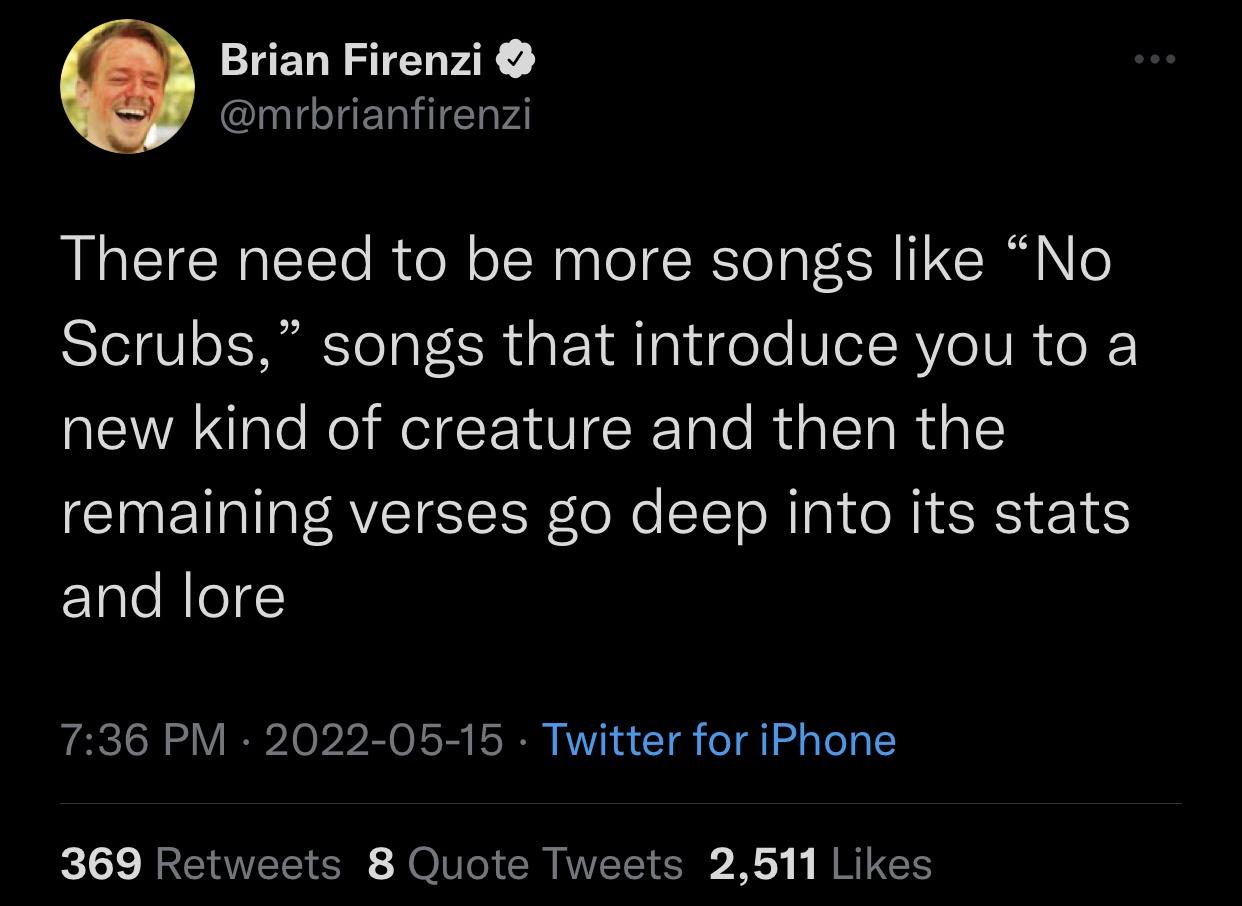Click the 7:36 PM timestamp
The image size is (1242, 906).
pos(143,741)
